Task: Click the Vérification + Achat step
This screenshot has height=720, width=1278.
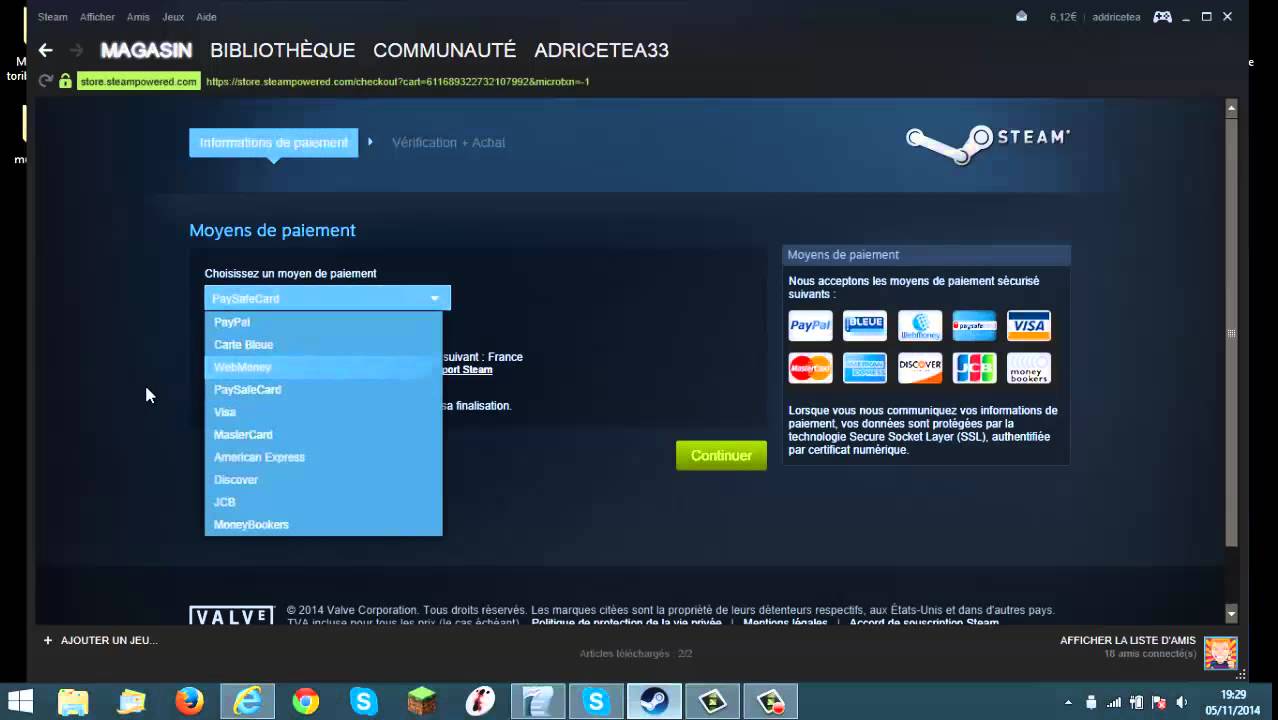Action: (x=448, y=142)
